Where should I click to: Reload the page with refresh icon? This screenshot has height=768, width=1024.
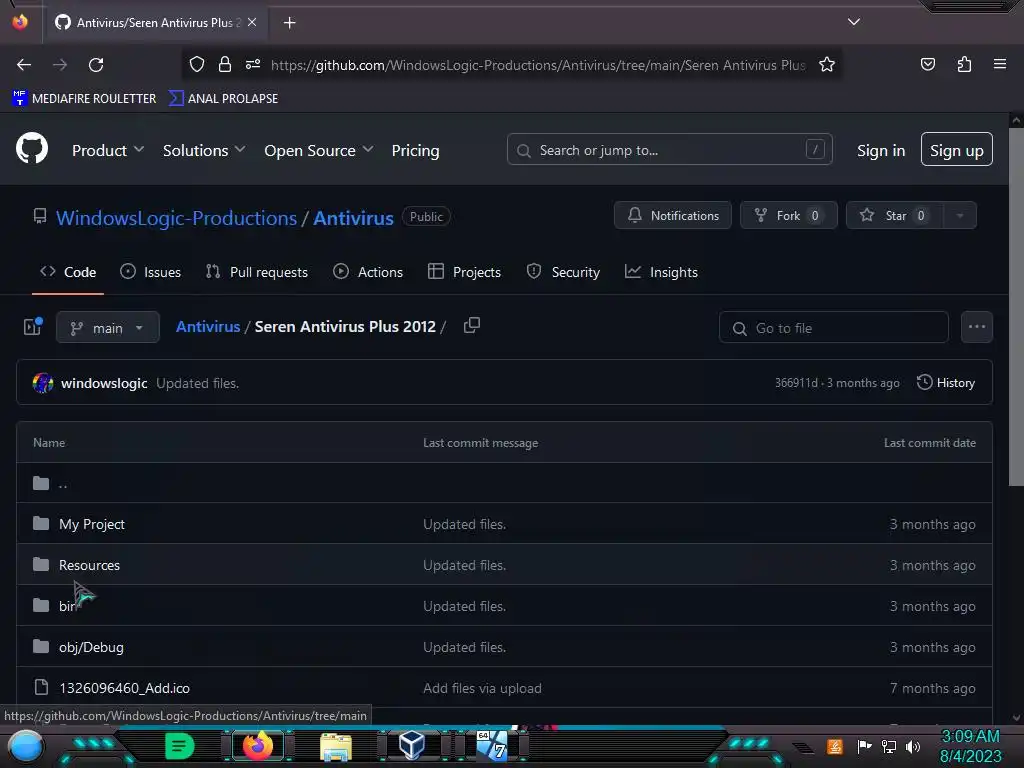click(96, 65)
